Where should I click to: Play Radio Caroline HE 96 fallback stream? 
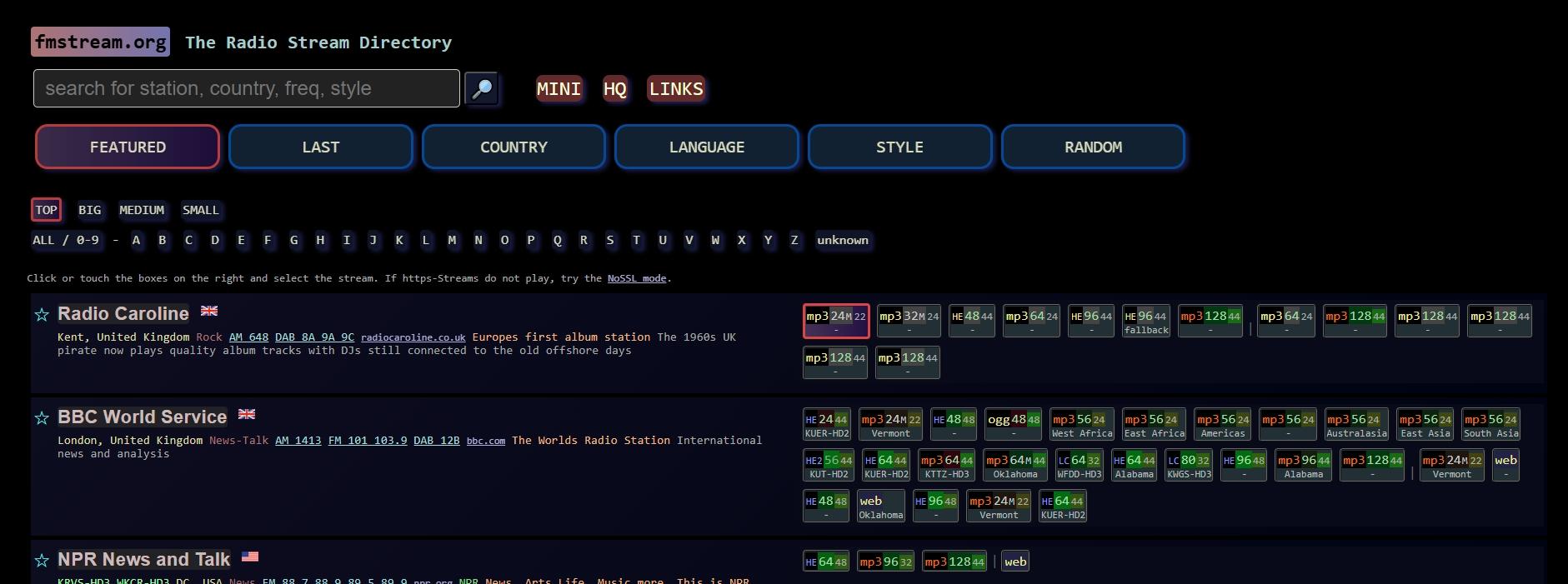pos(1146,322)
